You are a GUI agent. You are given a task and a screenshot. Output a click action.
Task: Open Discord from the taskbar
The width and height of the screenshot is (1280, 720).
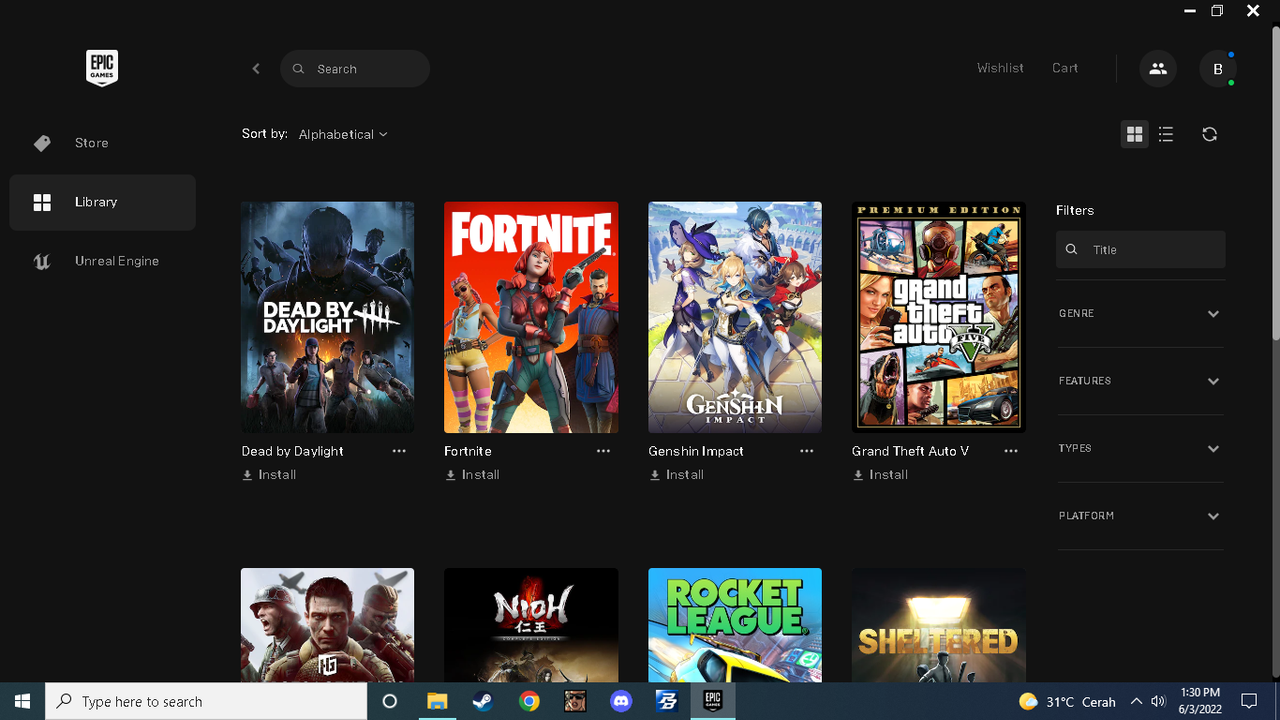(621, 701)
